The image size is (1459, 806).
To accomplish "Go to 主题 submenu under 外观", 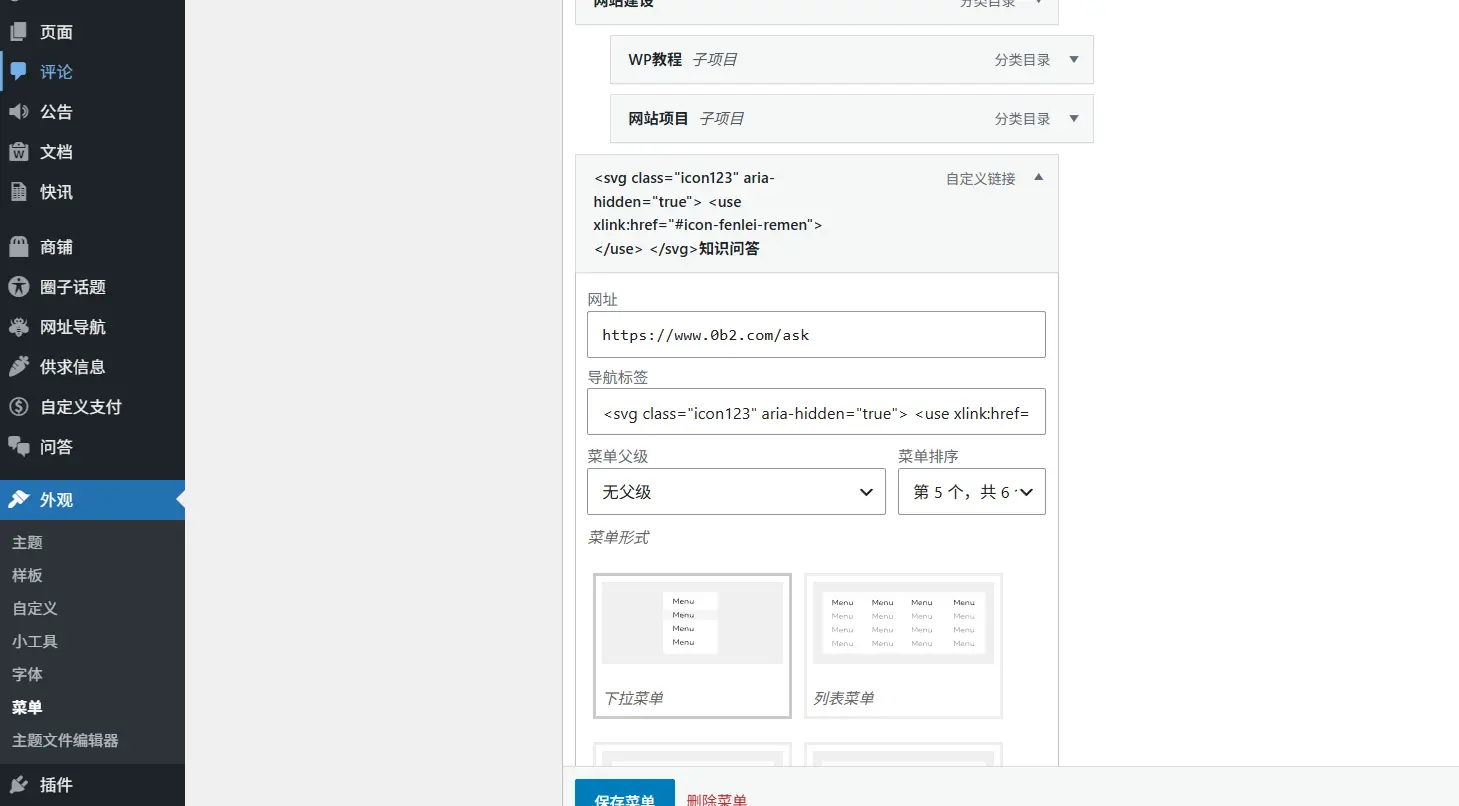I will pyautogui.click(x=27, y=542).
